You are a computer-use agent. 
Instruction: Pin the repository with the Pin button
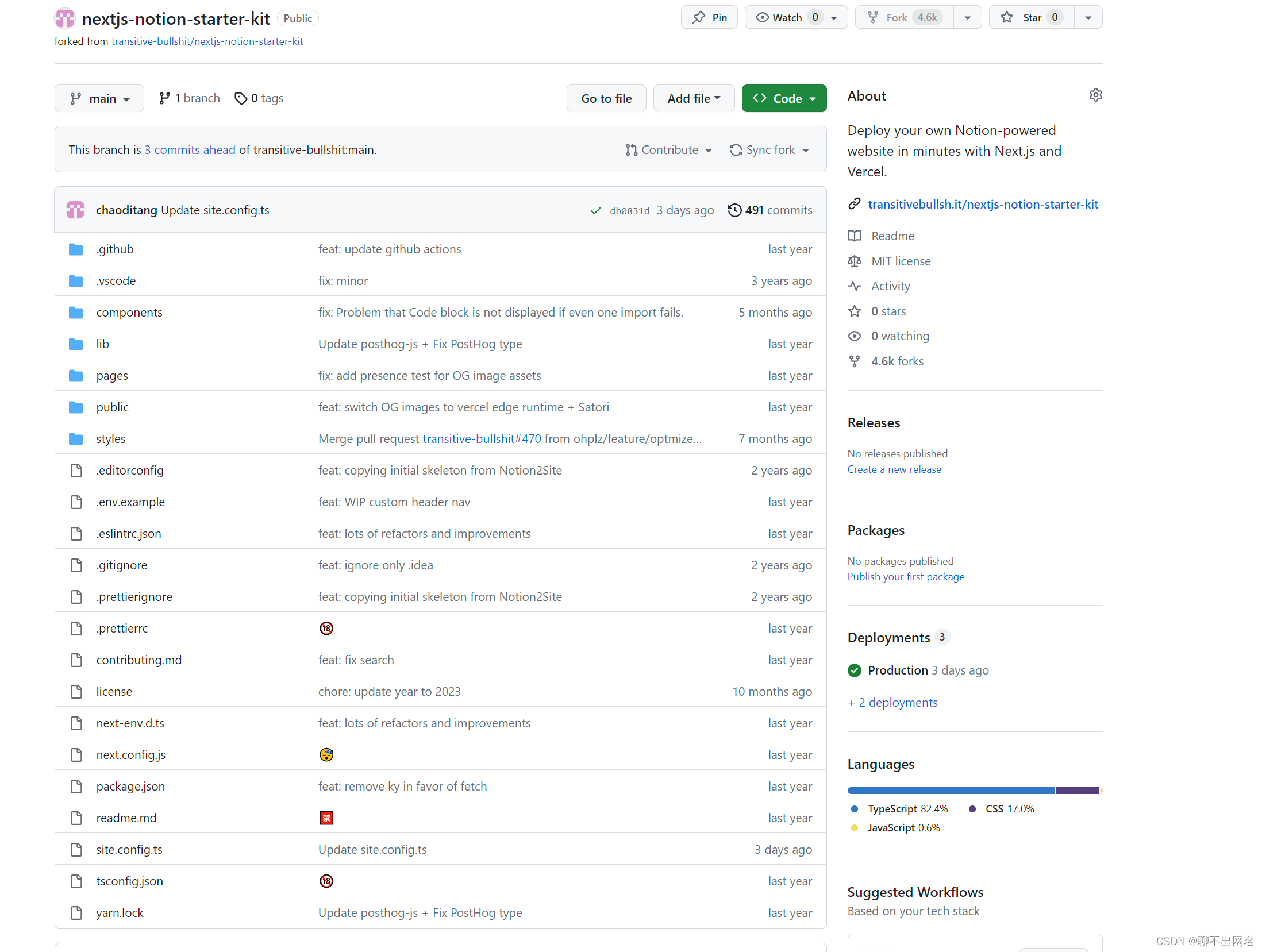[x=709, y=18]
